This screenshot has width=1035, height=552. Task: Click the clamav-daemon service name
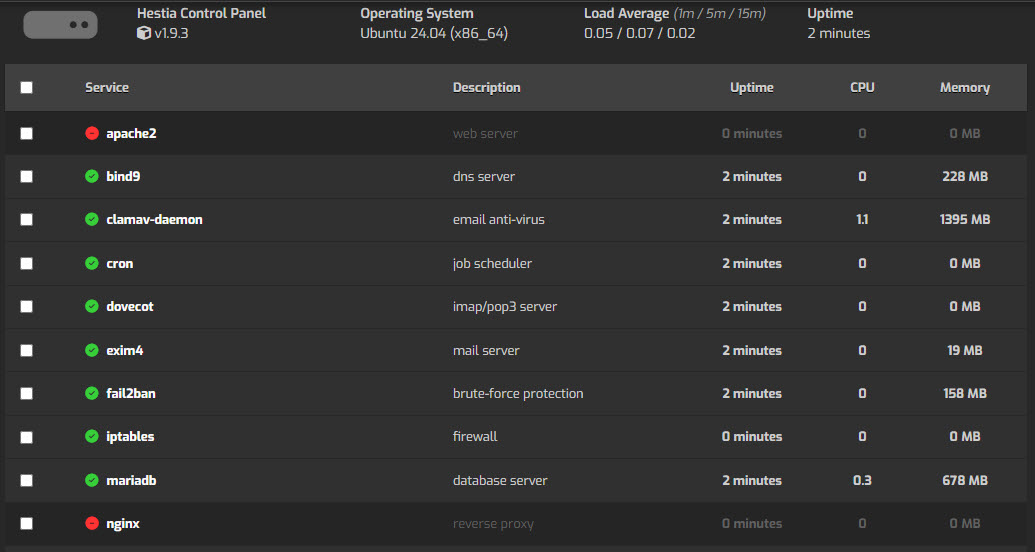point(154,219)
